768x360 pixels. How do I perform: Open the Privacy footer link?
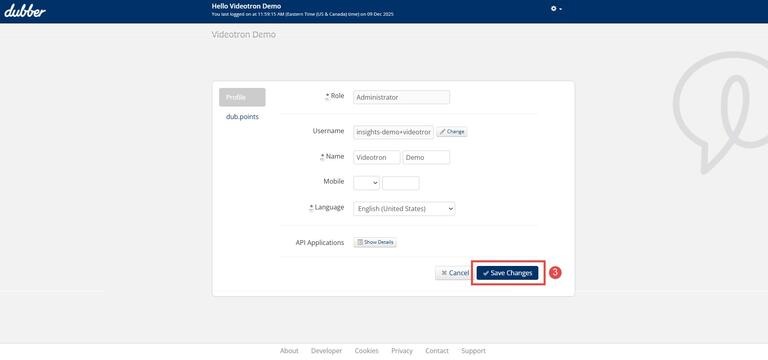pos(402,351)
